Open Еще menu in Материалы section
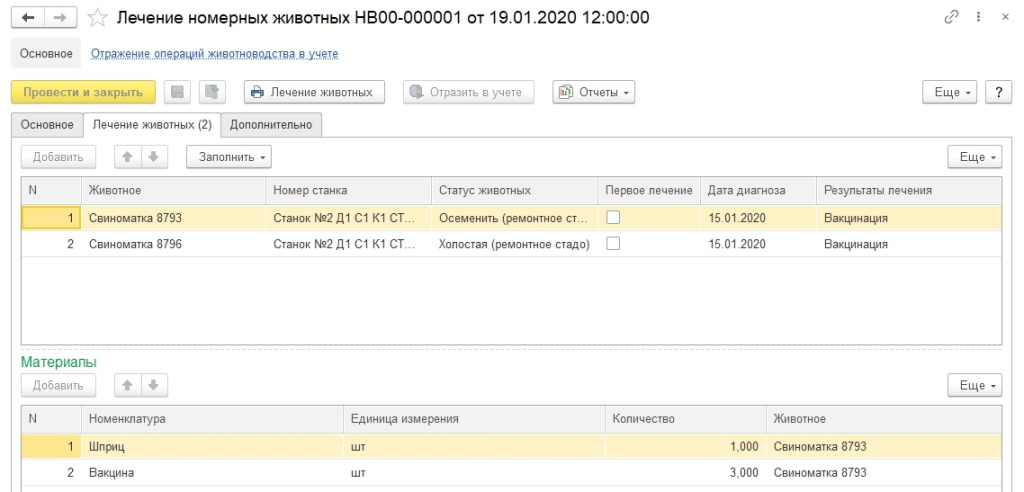Viewport: 1024px width, 492px height. [x=974, y=385]
